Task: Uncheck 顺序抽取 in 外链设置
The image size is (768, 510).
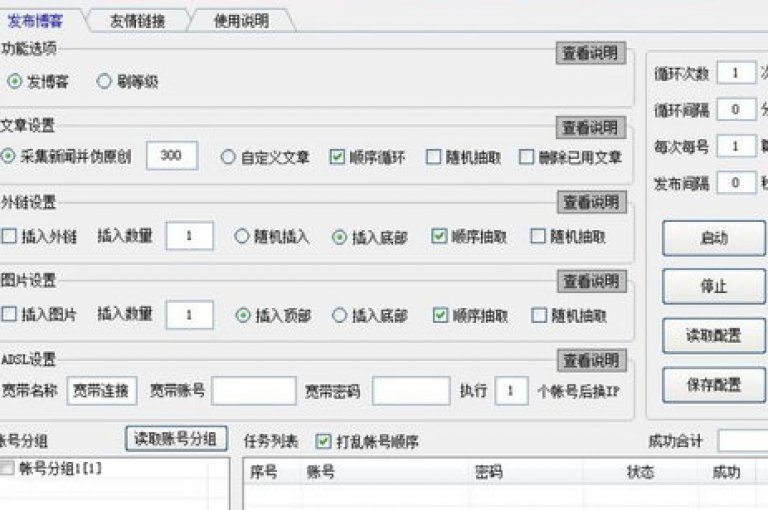Action: [x=439, y=236]
